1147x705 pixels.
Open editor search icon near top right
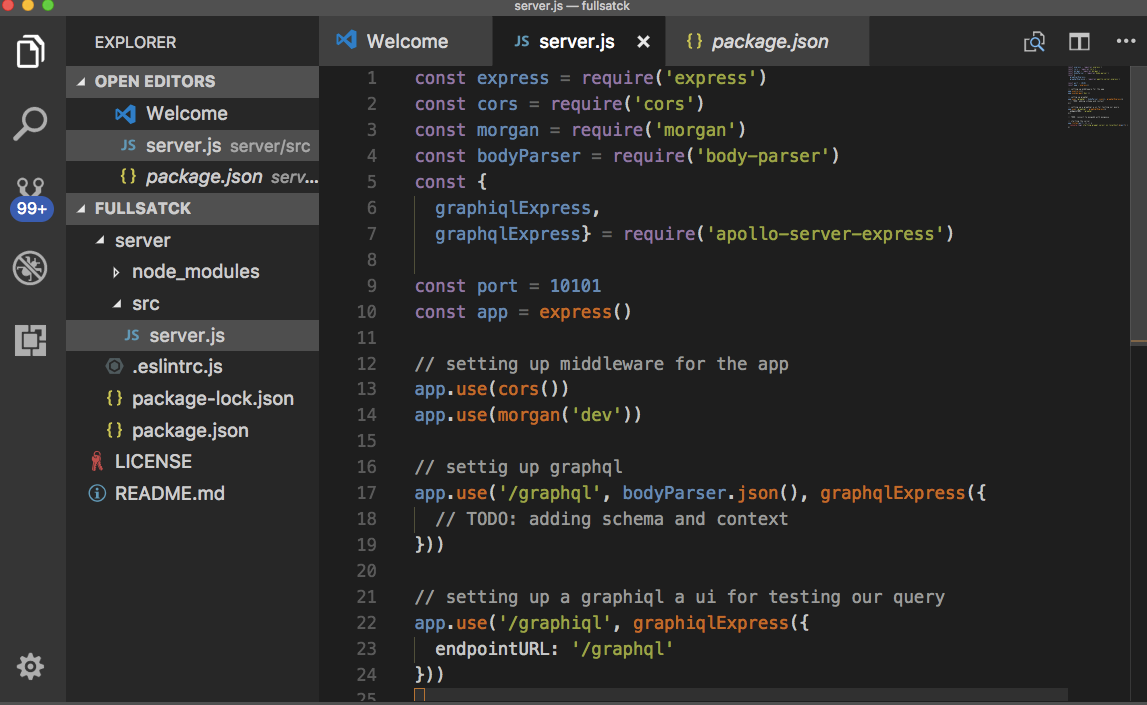click(x=1035, y=42)
